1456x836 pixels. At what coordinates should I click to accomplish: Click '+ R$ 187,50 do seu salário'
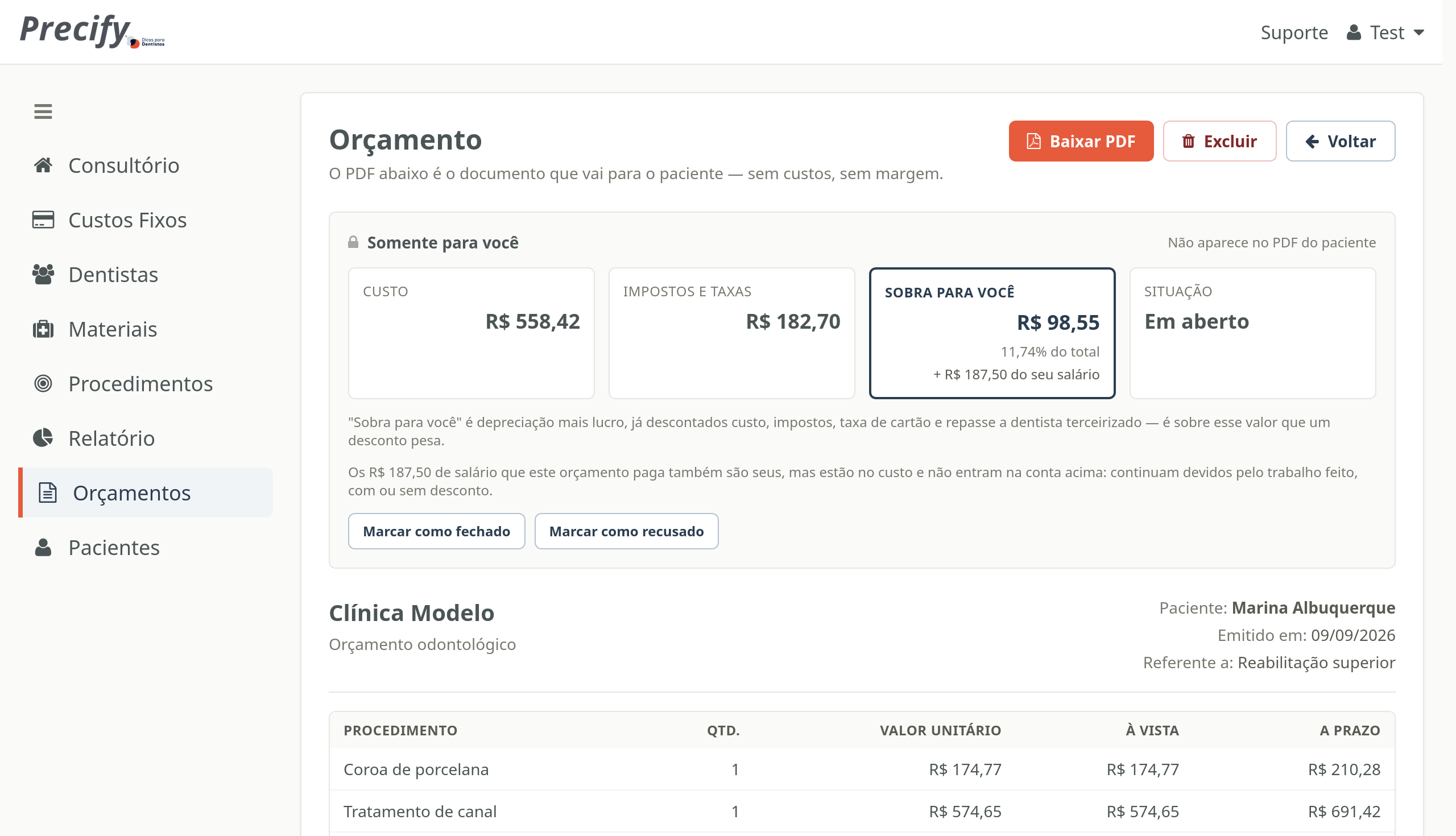[x=1016, y=374]
